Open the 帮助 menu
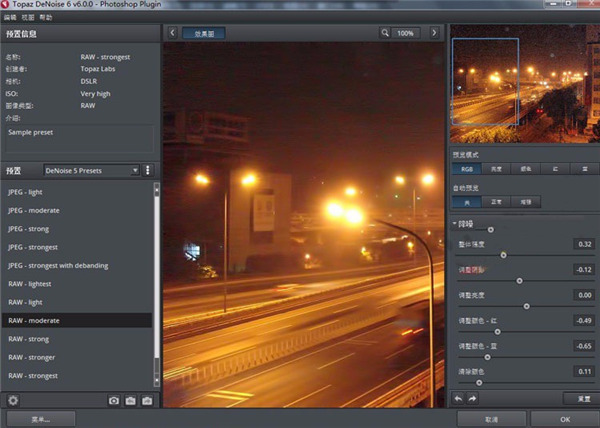The height and width of the screenshot is (428, 600). (46, 17)
